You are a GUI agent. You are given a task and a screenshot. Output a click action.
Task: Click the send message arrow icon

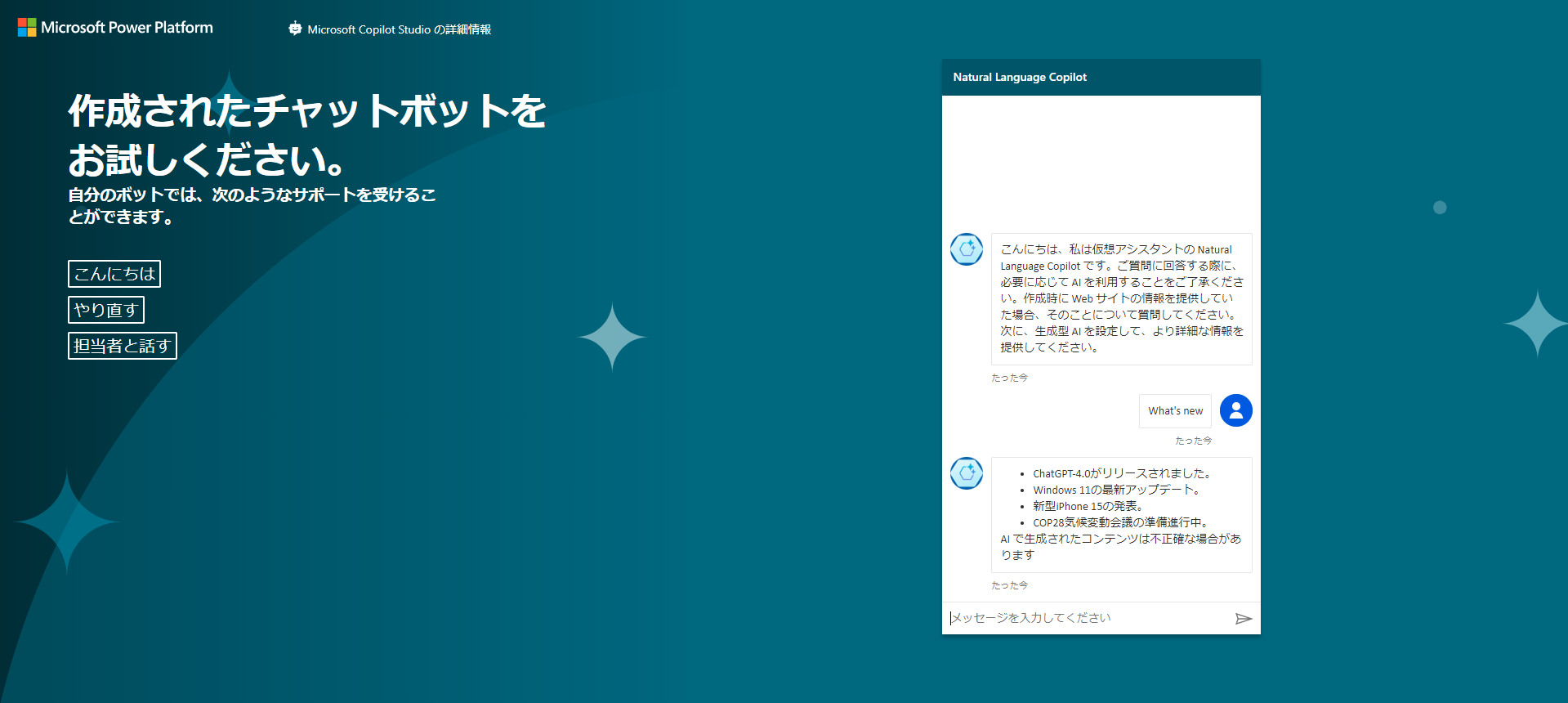pyautogui.click(x=1244, y=619)
